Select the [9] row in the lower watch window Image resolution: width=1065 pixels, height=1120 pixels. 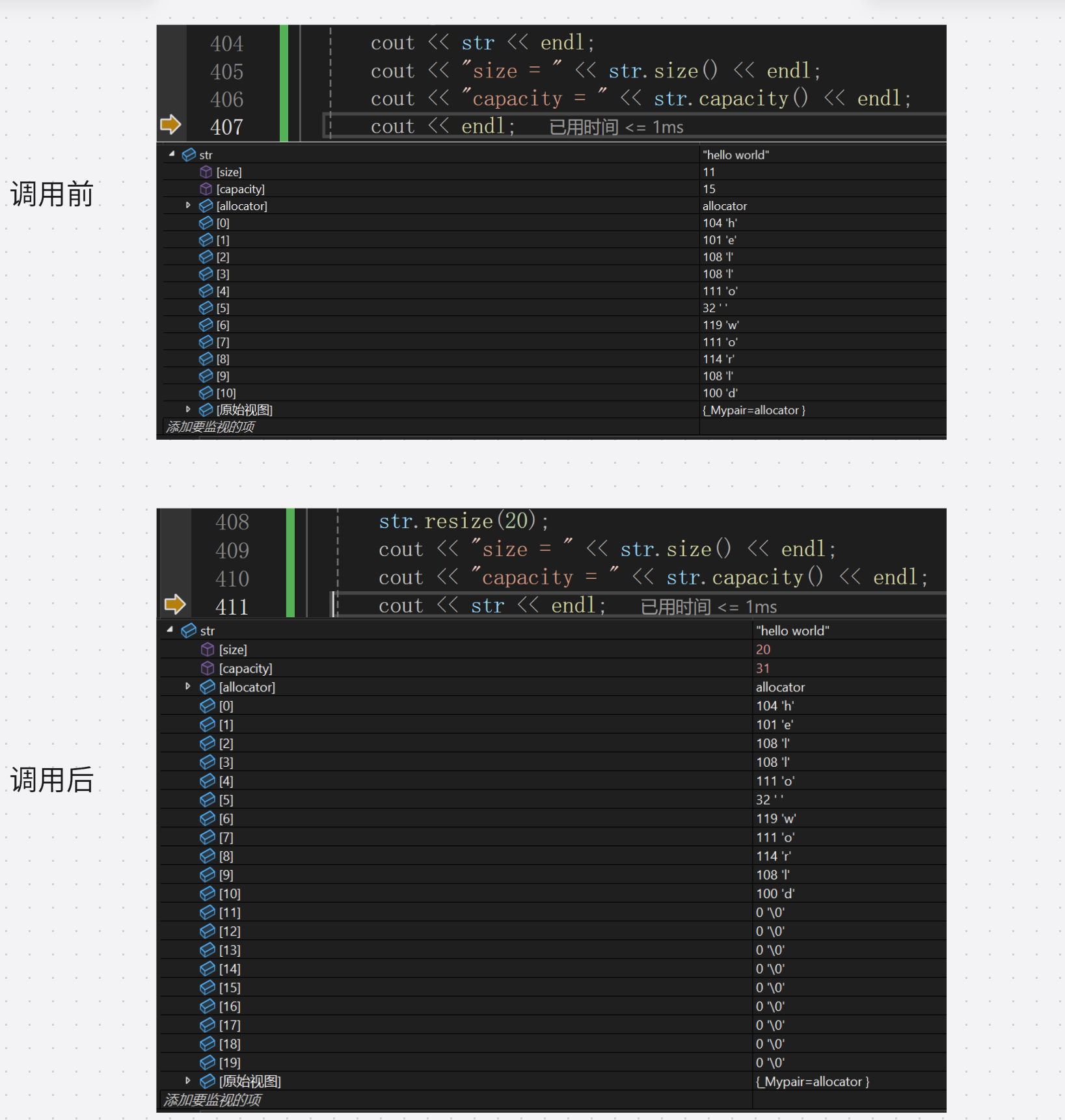tap(553, 875)
